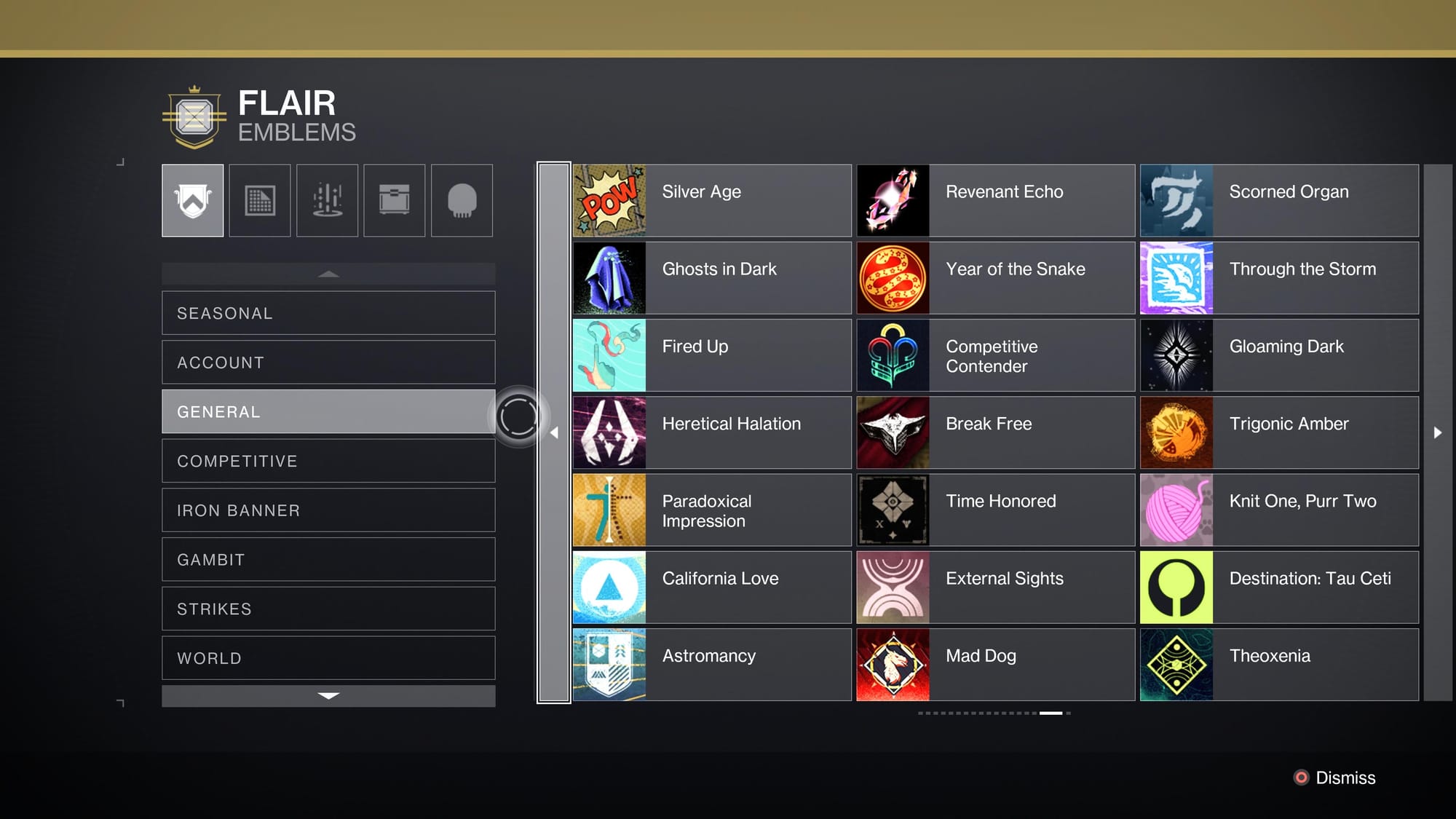The height and width of the screenshot is (819, 1456).
Task: Select the Emblems shield category icon
Action: 192,200
